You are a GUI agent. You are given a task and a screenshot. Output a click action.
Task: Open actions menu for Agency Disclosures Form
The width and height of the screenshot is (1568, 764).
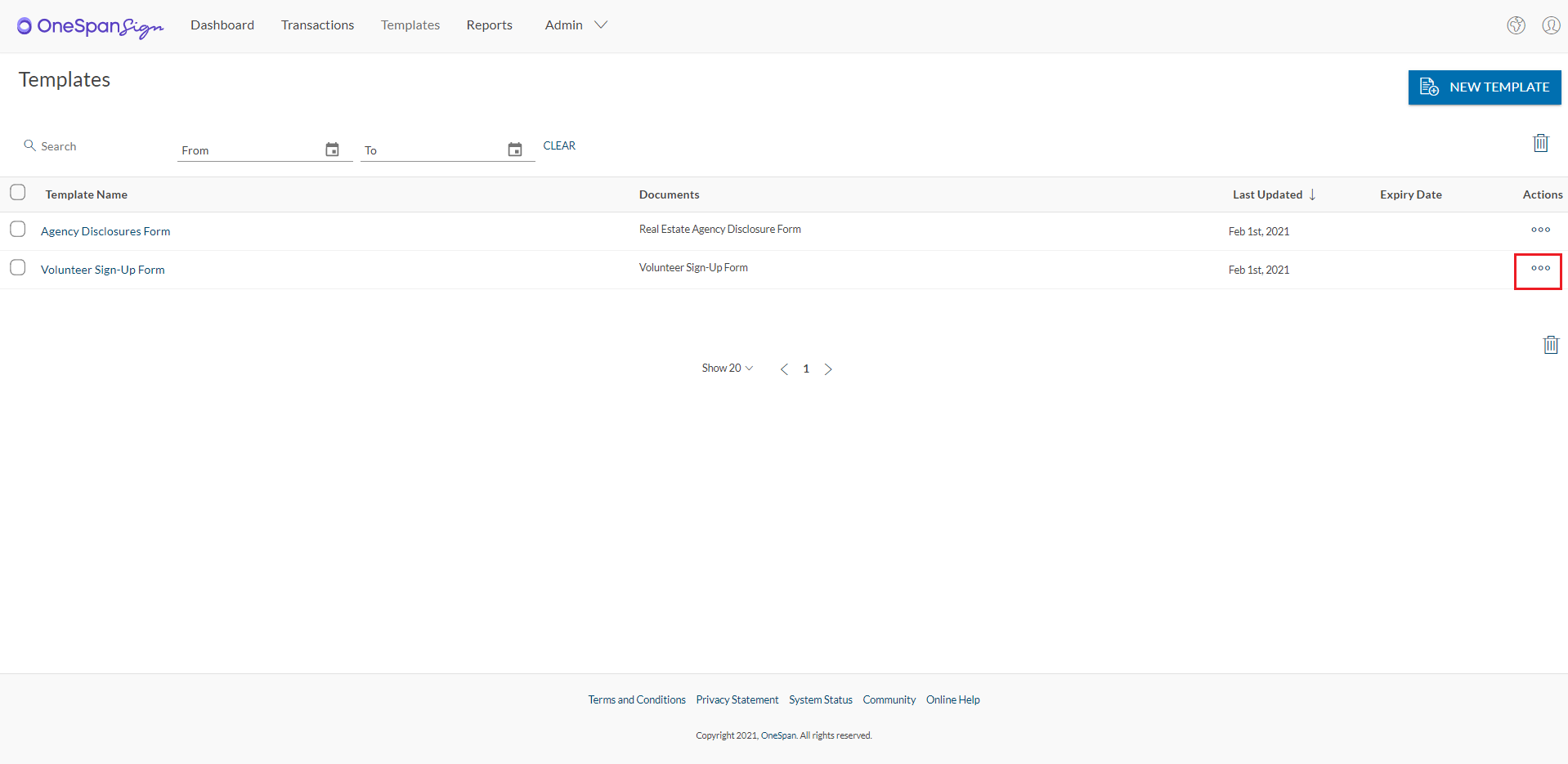[x=1540, y=230]
